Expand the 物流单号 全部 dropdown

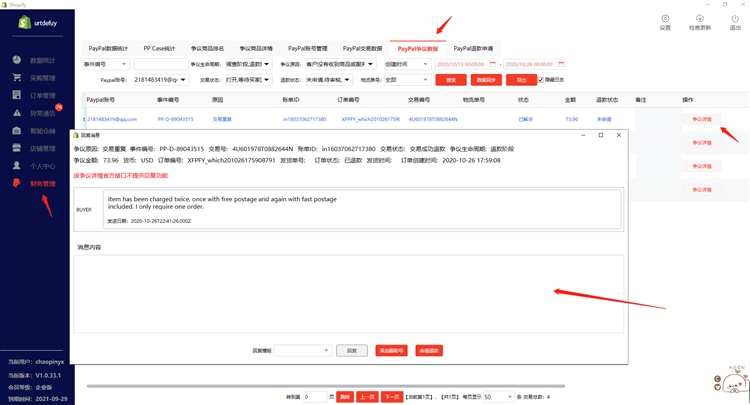click(425, 80)
